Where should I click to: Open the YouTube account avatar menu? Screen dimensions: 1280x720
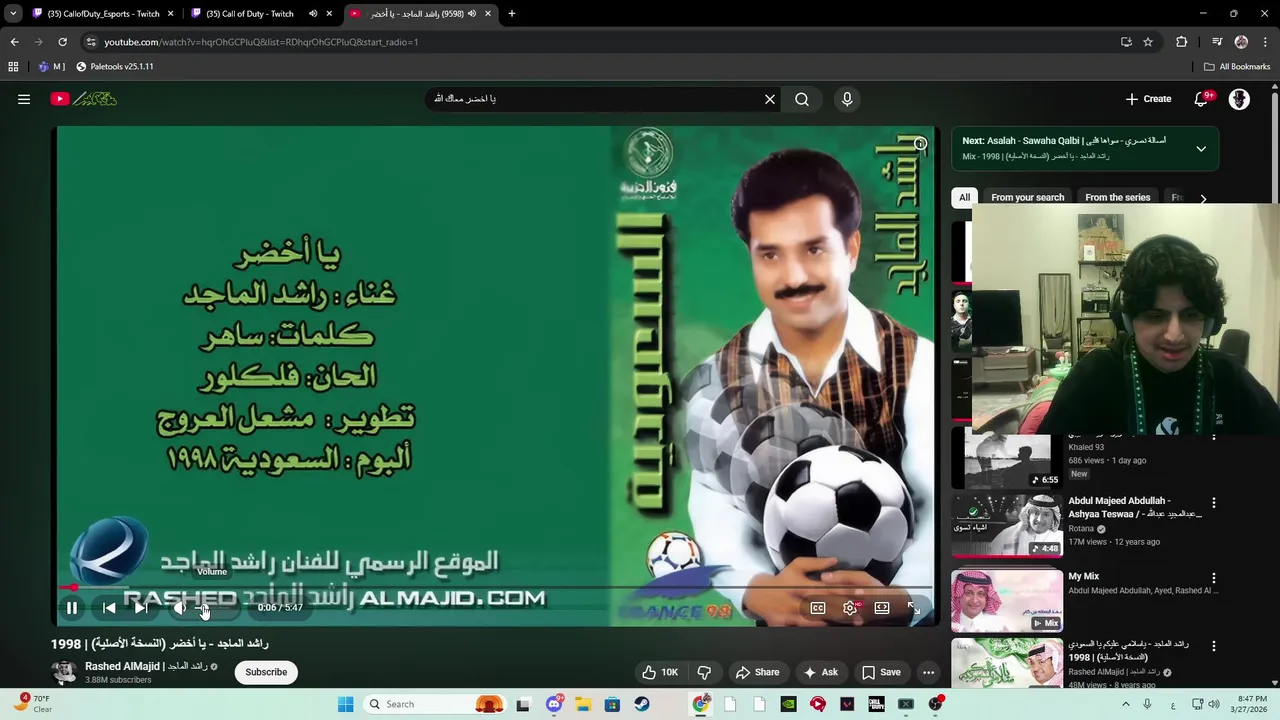1239,99
